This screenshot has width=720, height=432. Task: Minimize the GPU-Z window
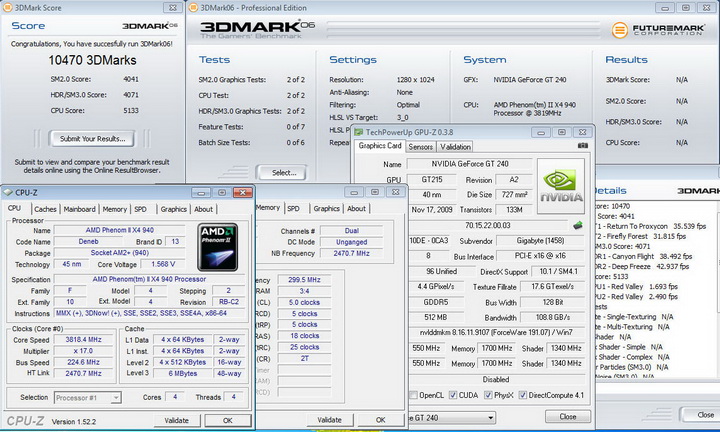click(x=540, y=133)
